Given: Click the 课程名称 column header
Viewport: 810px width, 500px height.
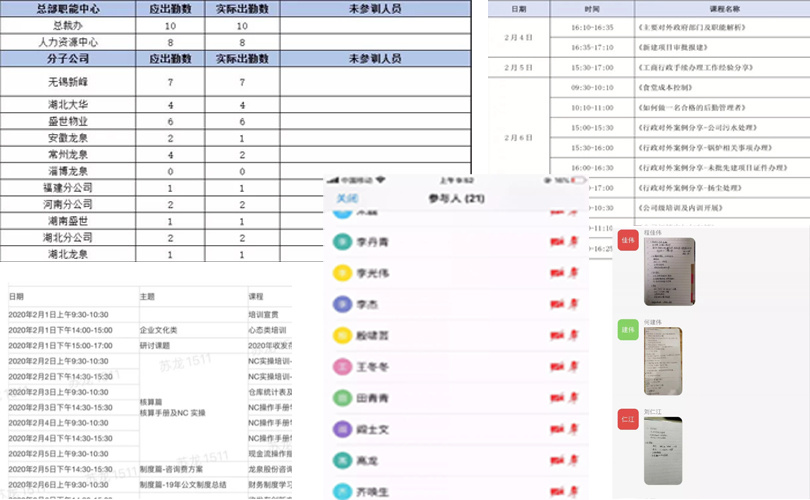Looking at the screenshot, I should 698,7.
